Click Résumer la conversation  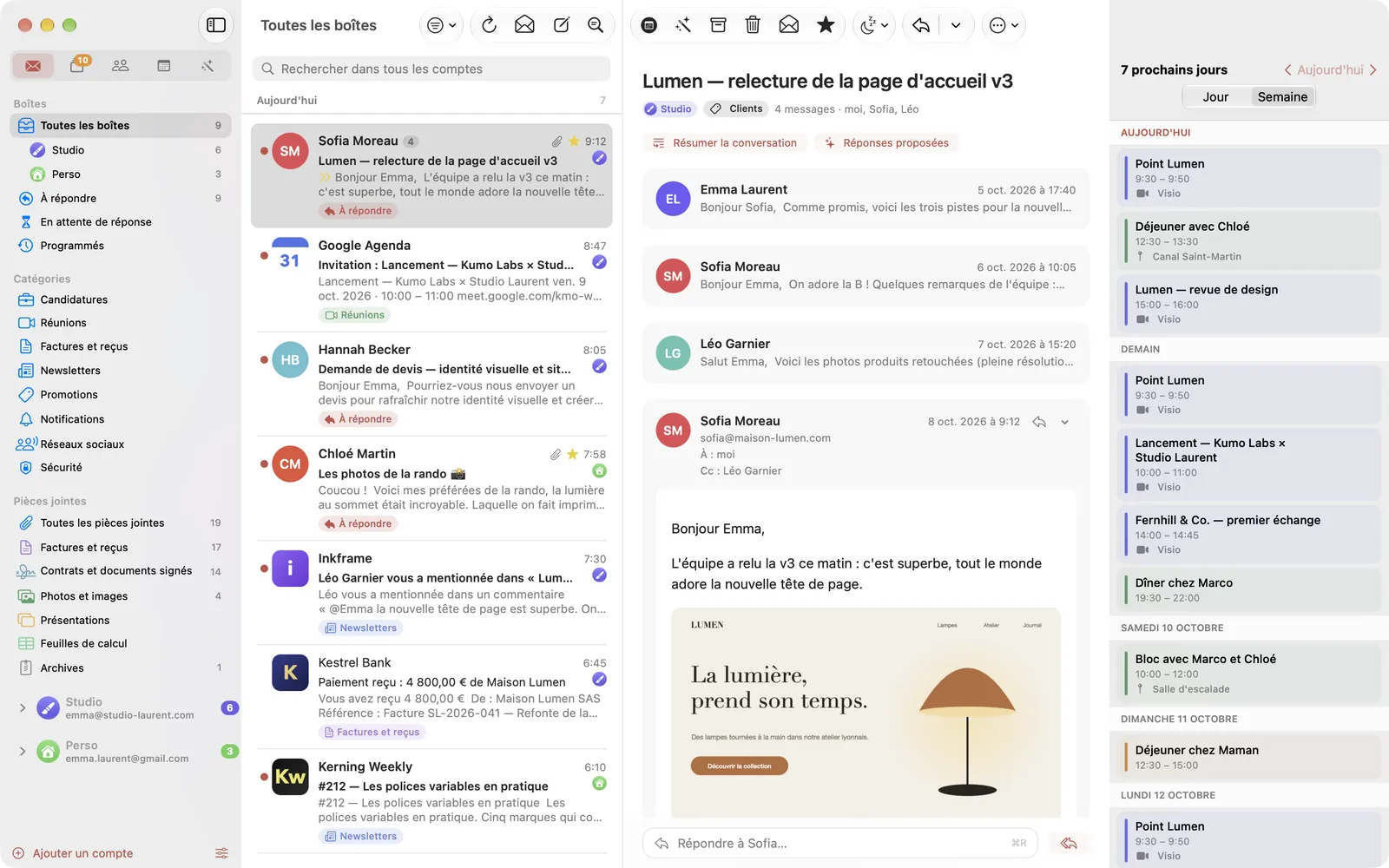pyautogui.click(x=725, y=143)
